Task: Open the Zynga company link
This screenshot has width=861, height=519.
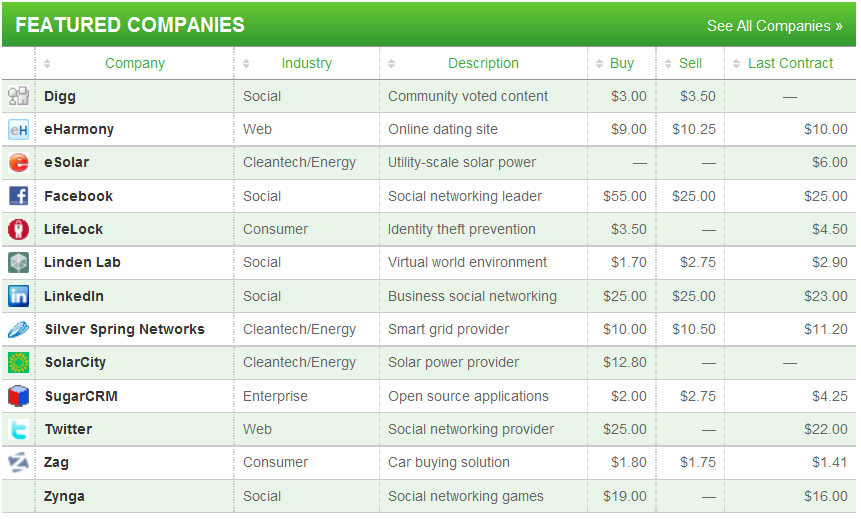Action: (x=64, y=496)
